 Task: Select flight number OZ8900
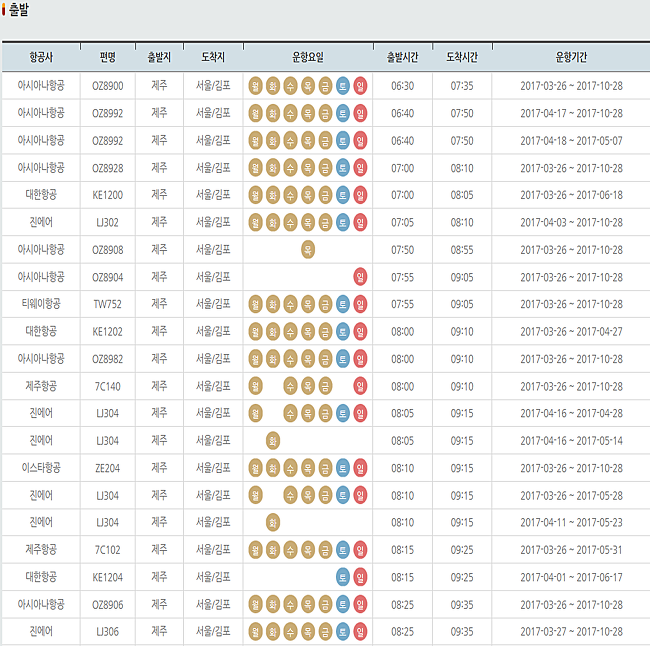click(x=108, y=86)
